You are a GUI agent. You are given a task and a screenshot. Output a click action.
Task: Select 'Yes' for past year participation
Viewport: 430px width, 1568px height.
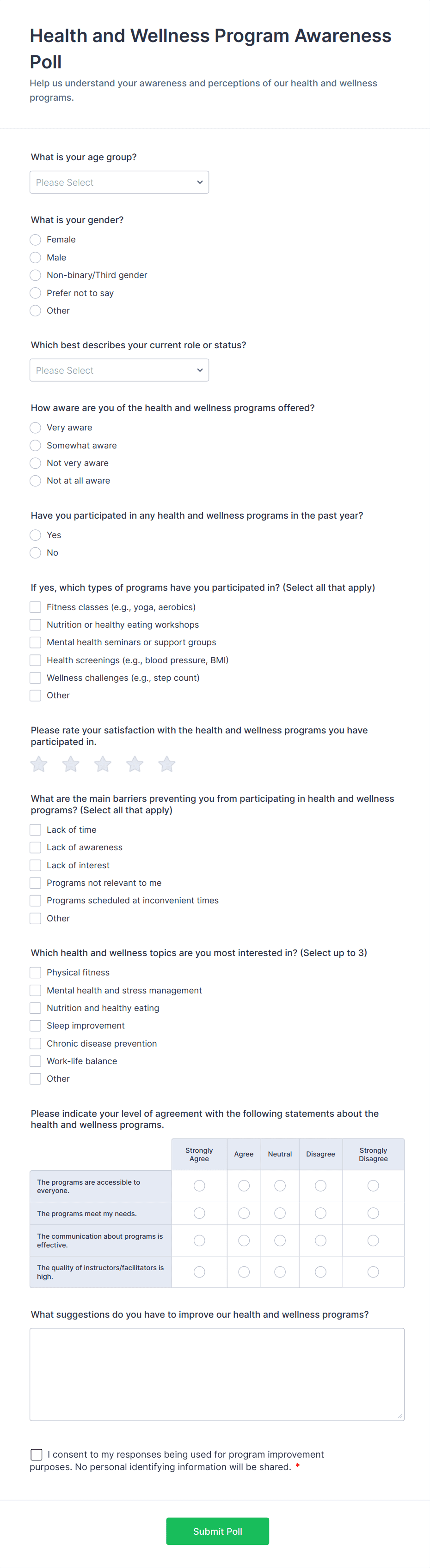[x=35, y=535]
